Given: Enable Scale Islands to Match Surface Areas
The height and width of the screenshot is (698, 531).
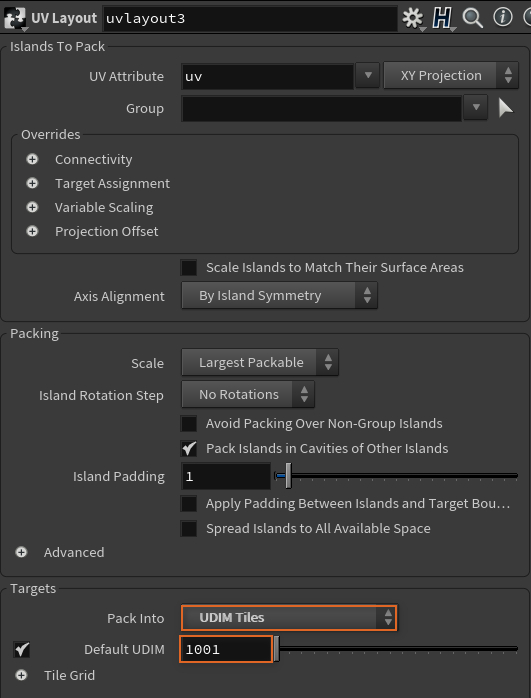Looking at the screenshot, I should tap(189, 268).
